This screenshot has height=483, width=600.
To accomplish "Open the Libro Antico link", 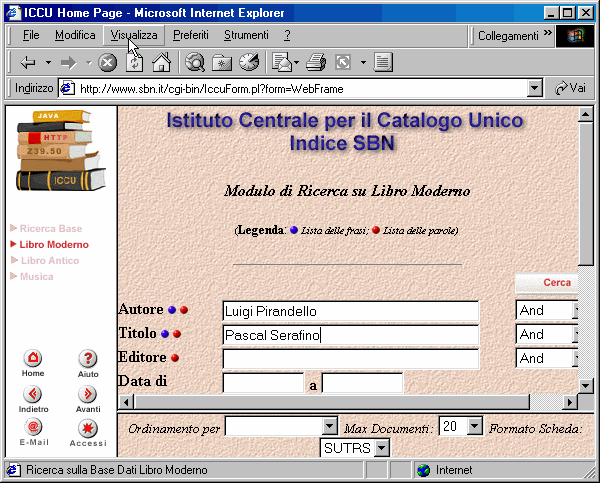I will pos(50,260).
